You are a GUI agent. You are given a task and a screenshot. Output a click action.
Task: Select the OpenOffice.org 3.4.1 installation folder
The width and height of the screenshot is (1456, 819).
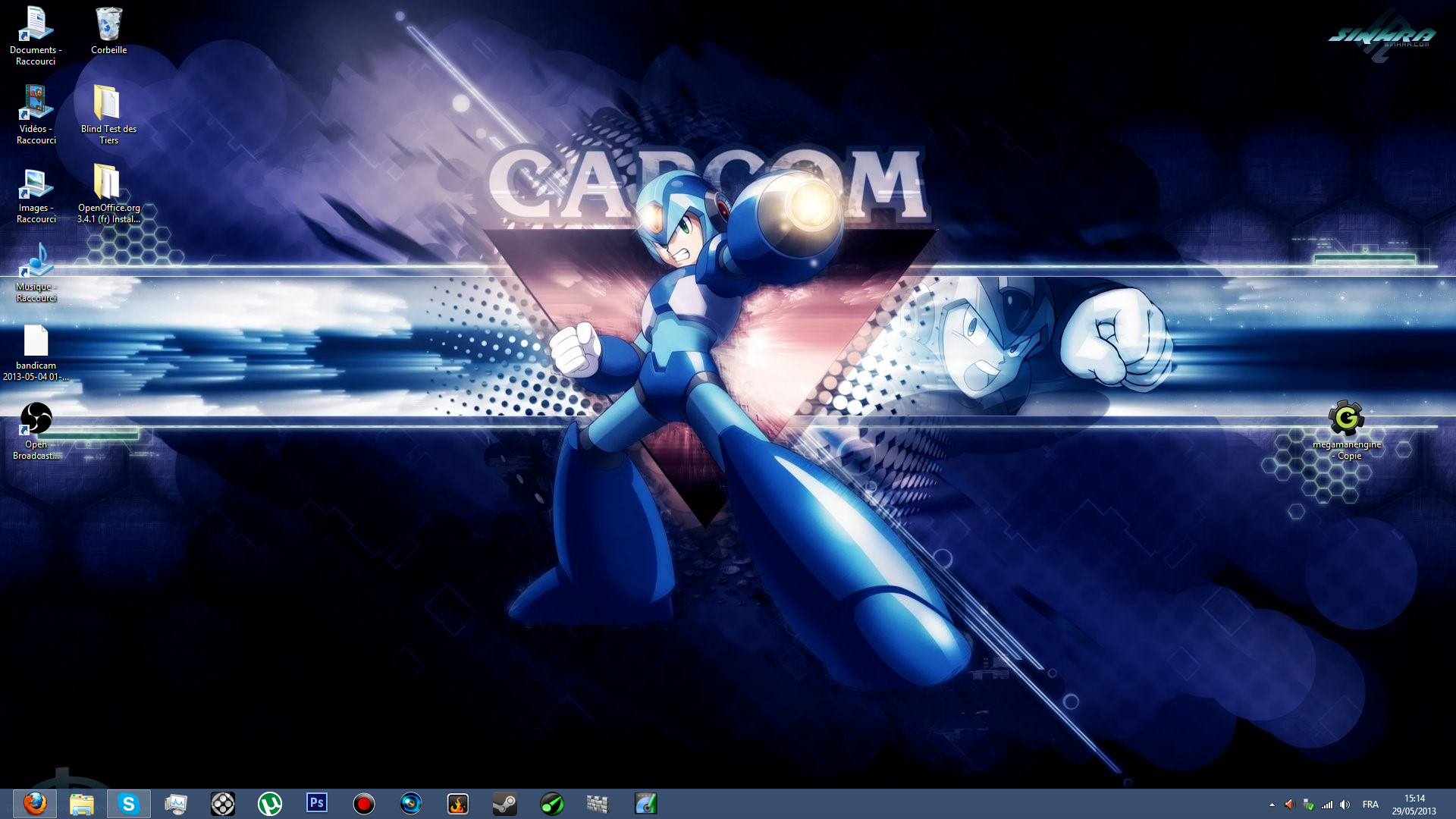(108, 193)
